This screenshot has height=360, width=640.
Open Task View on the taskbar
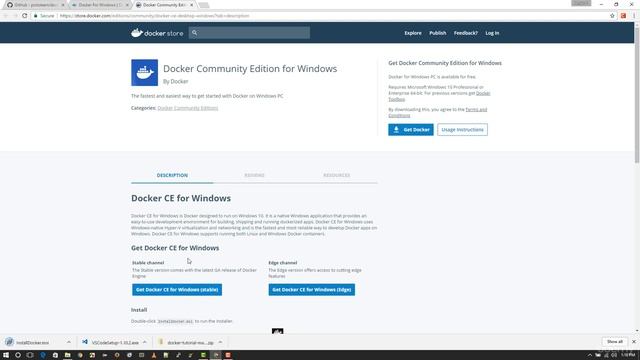click(30, 355)
